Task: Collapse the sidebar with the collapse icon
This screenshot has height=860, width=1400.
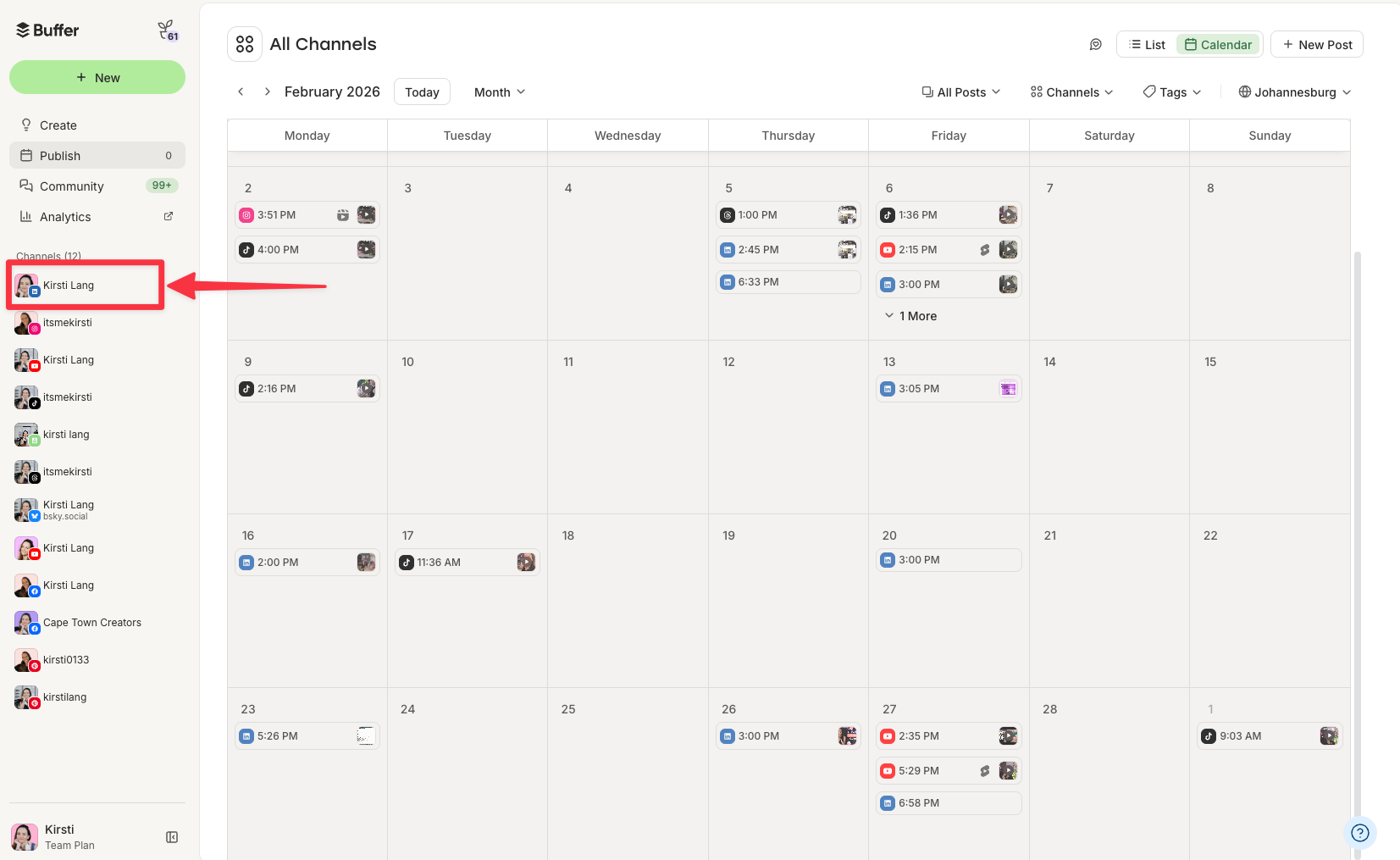Action: tap(172, 837)
